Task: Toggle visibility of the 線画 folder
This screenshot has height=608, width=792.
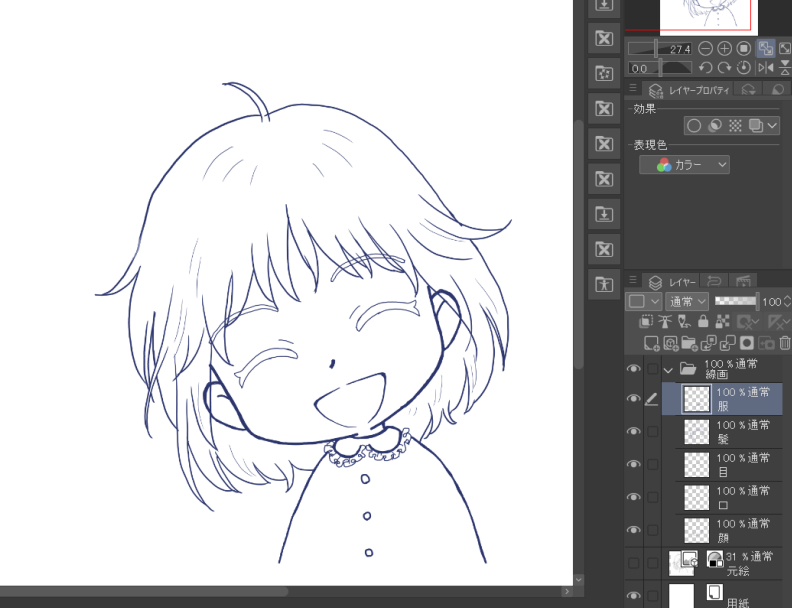Action: (x=633, y=368)
